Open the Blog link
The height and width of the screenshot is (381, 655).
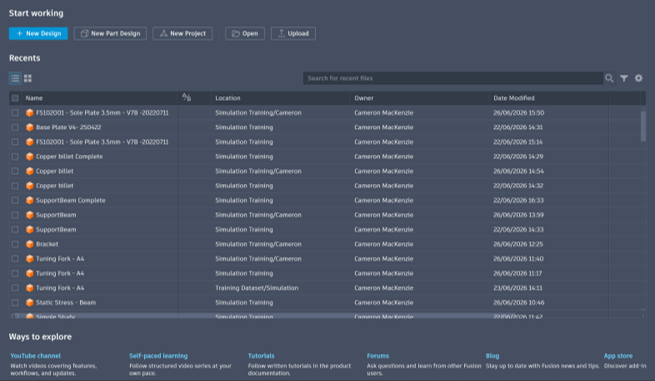[493, 356]
